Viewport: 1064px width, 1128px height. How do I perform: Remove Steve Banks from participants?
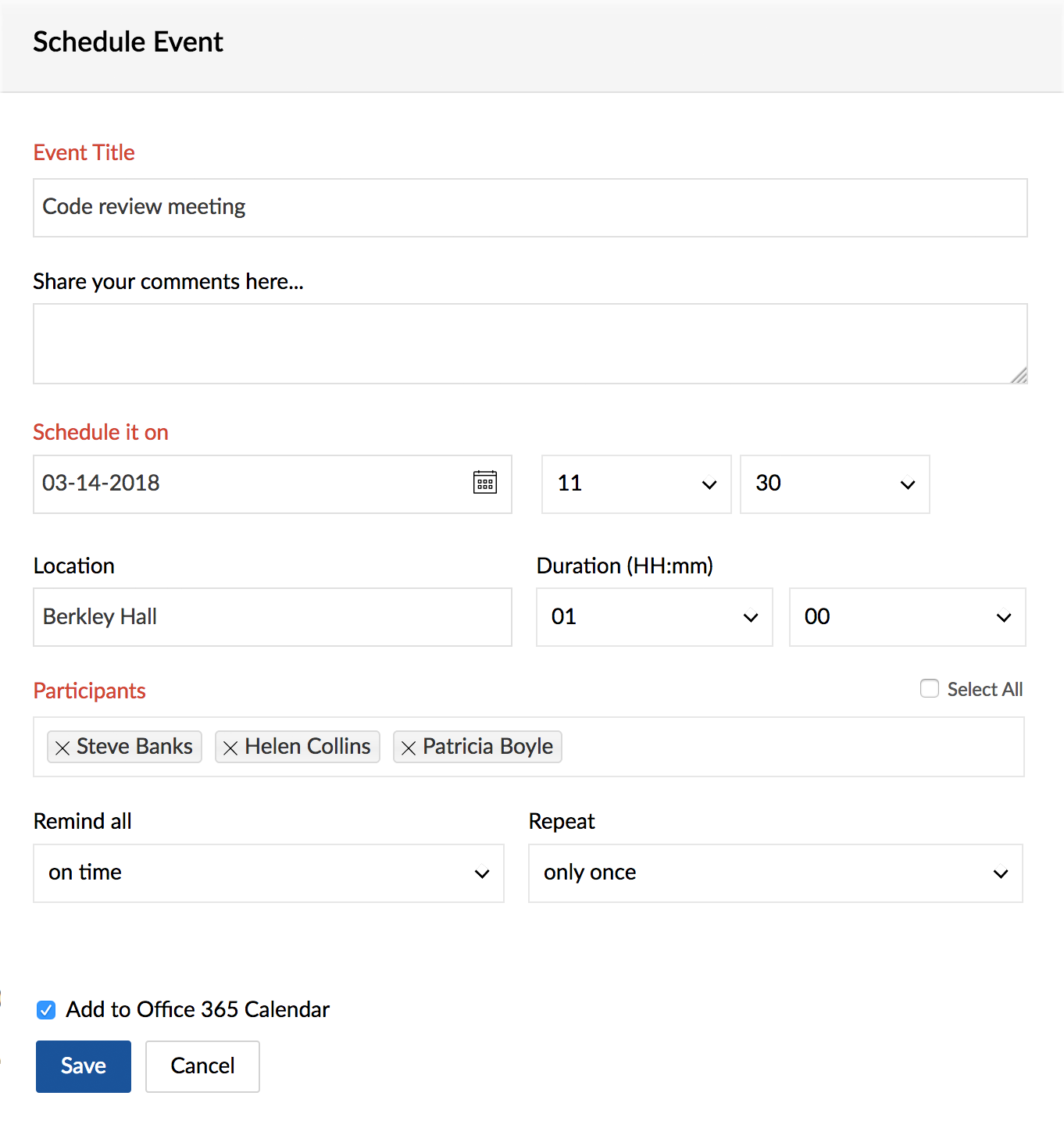(63, 748)
